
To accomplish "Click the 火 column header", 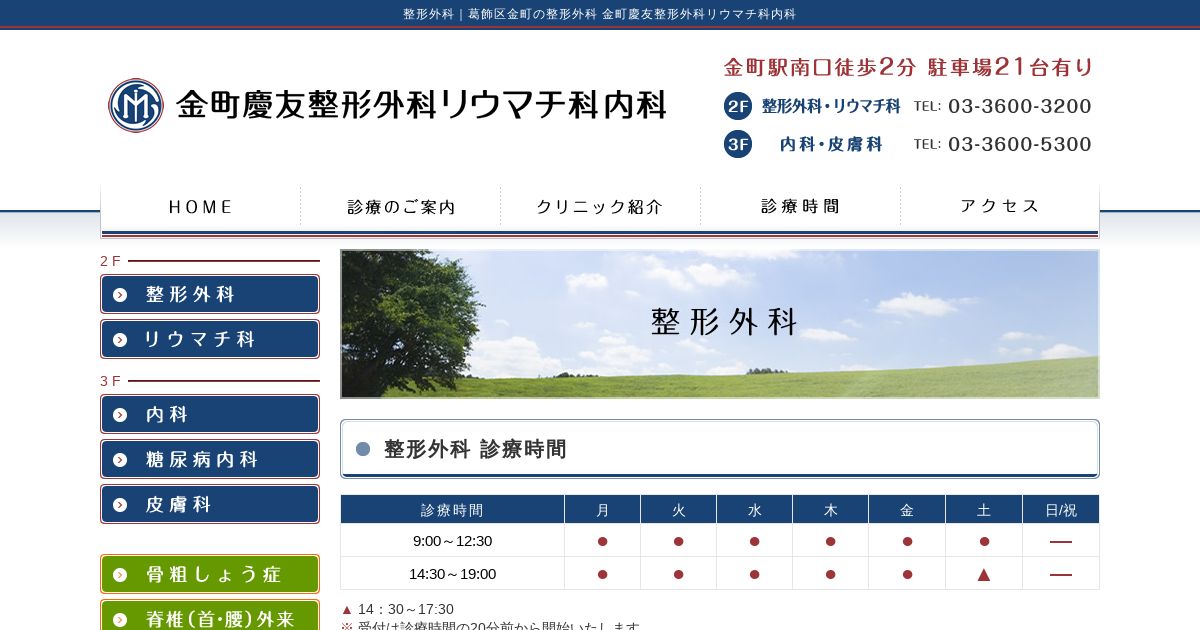I will [x=678, y=510].
